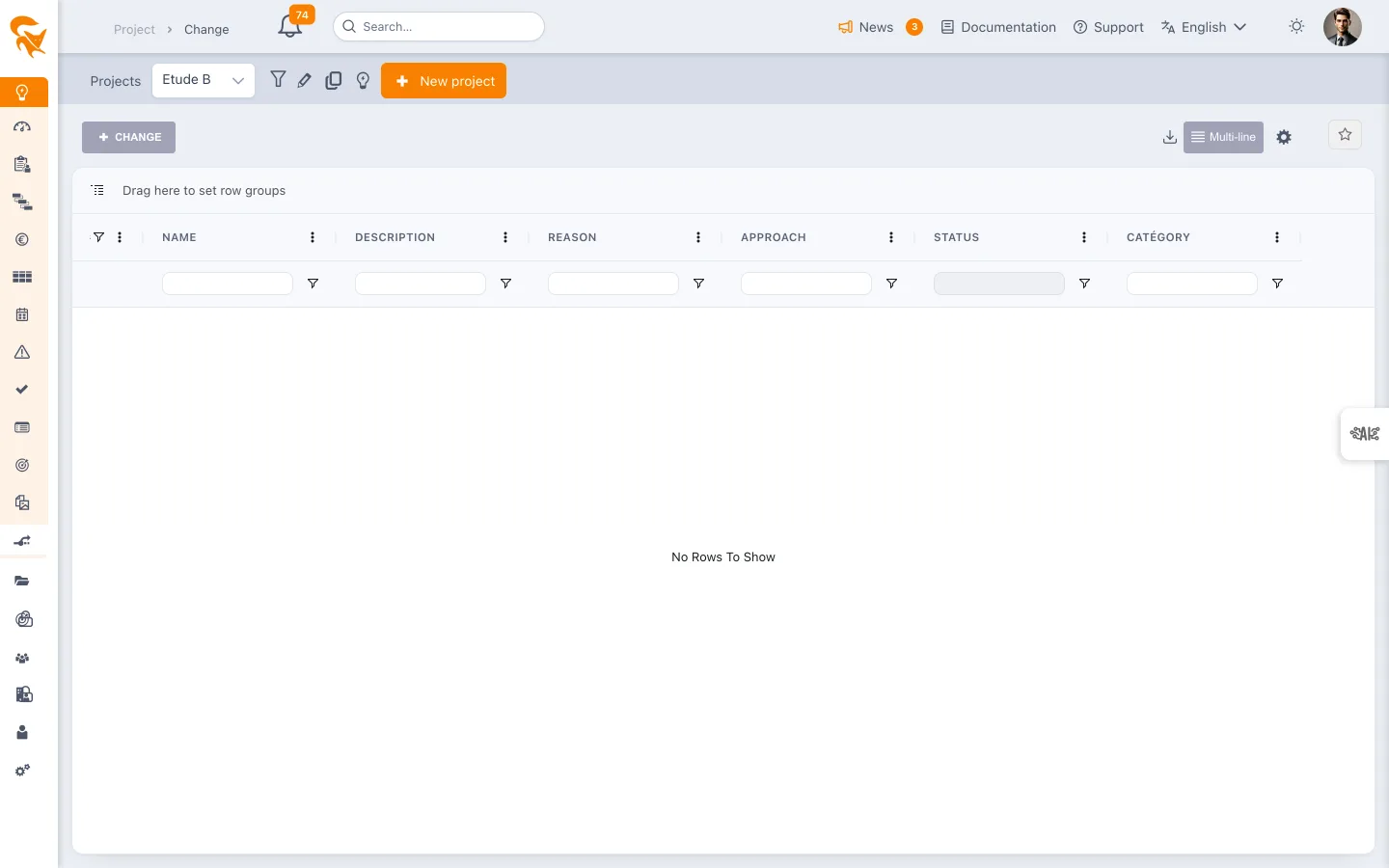Open the floating assistant tab at right edge
The width and height of the screenshot is (1389, 868).
(x=1365, y=434)
